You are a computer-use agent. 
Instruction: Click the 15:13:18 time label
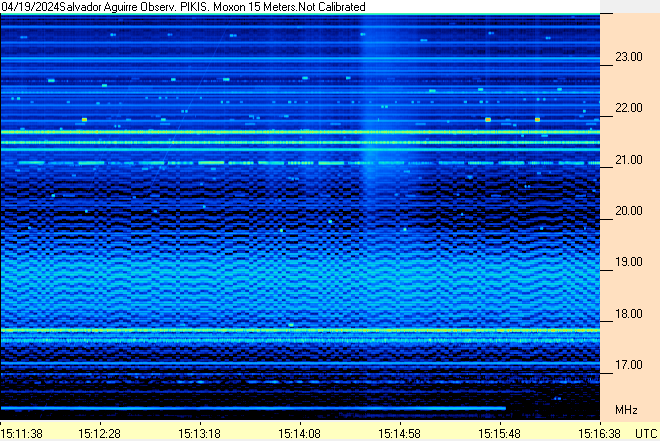200,433
